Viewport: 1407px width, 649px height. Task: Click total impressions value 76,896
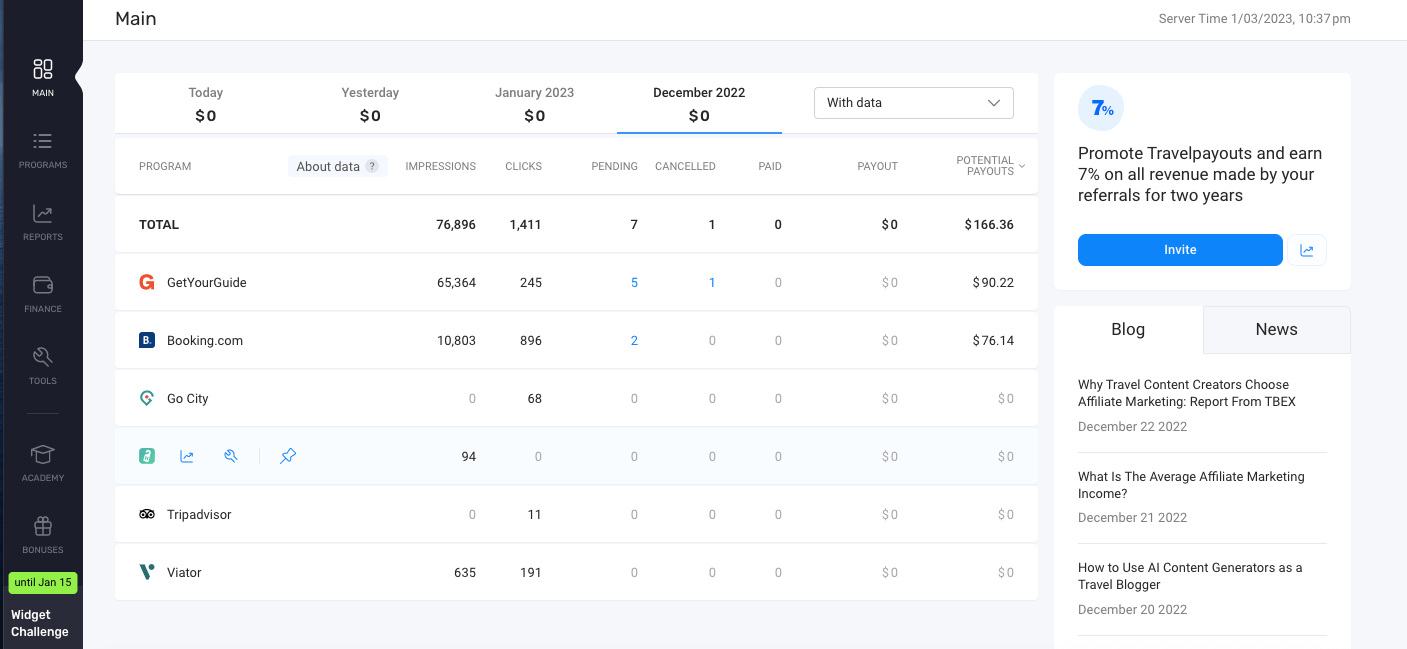[x=456, y=225]
